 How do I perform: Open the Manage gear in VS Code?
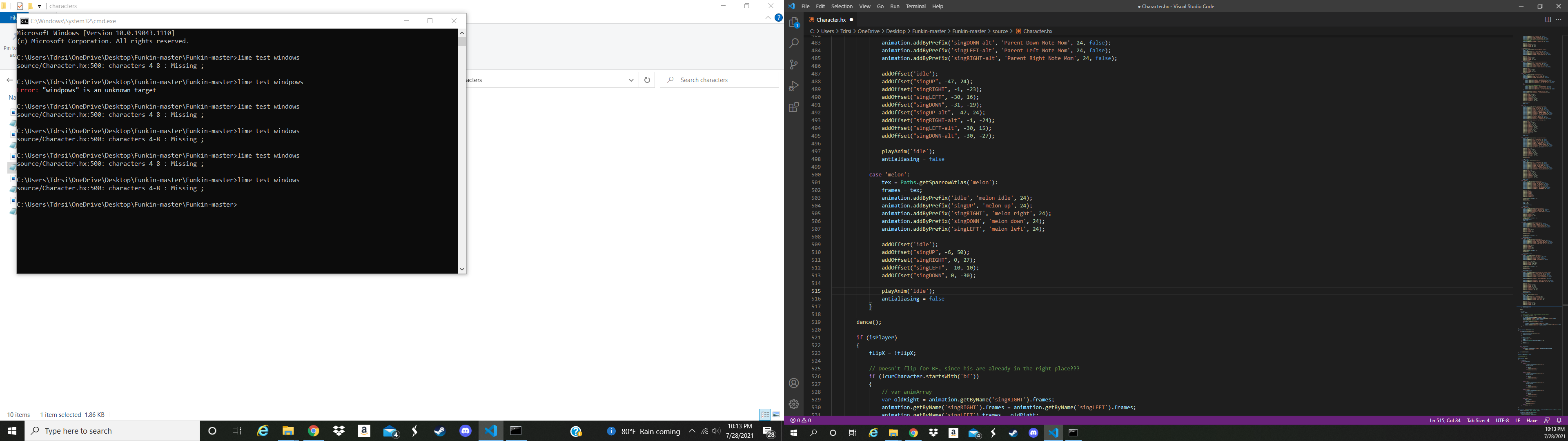[794, 404]
